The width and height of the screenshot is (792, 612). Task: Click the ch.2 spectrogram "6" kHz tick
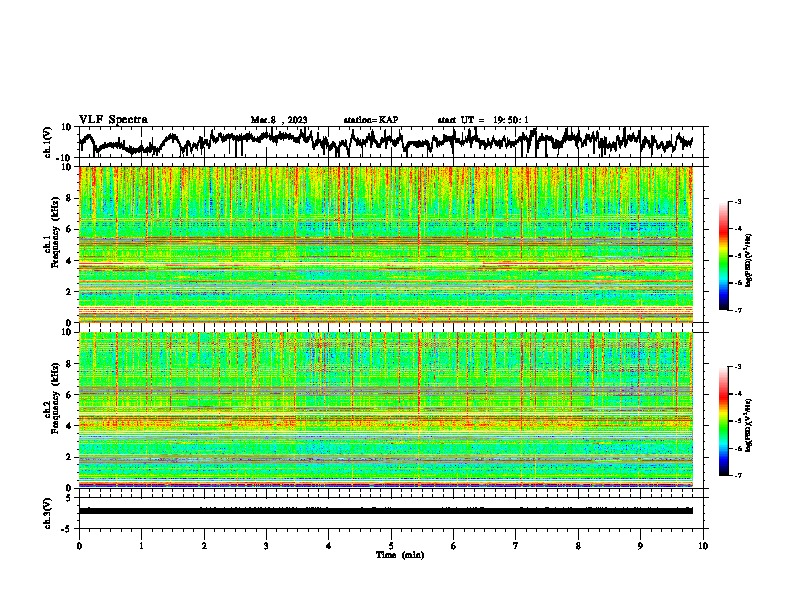(69, 395)
